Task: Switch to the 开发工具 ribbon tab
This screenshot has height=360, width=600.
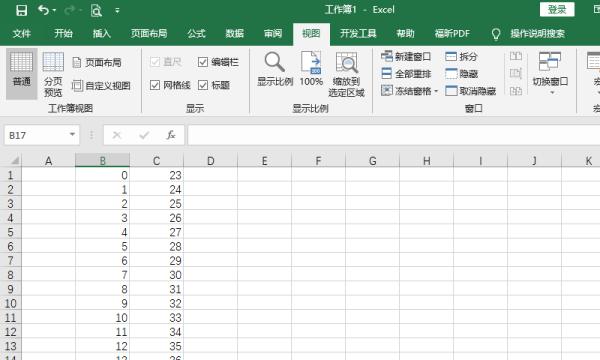Action: (358, 34)
